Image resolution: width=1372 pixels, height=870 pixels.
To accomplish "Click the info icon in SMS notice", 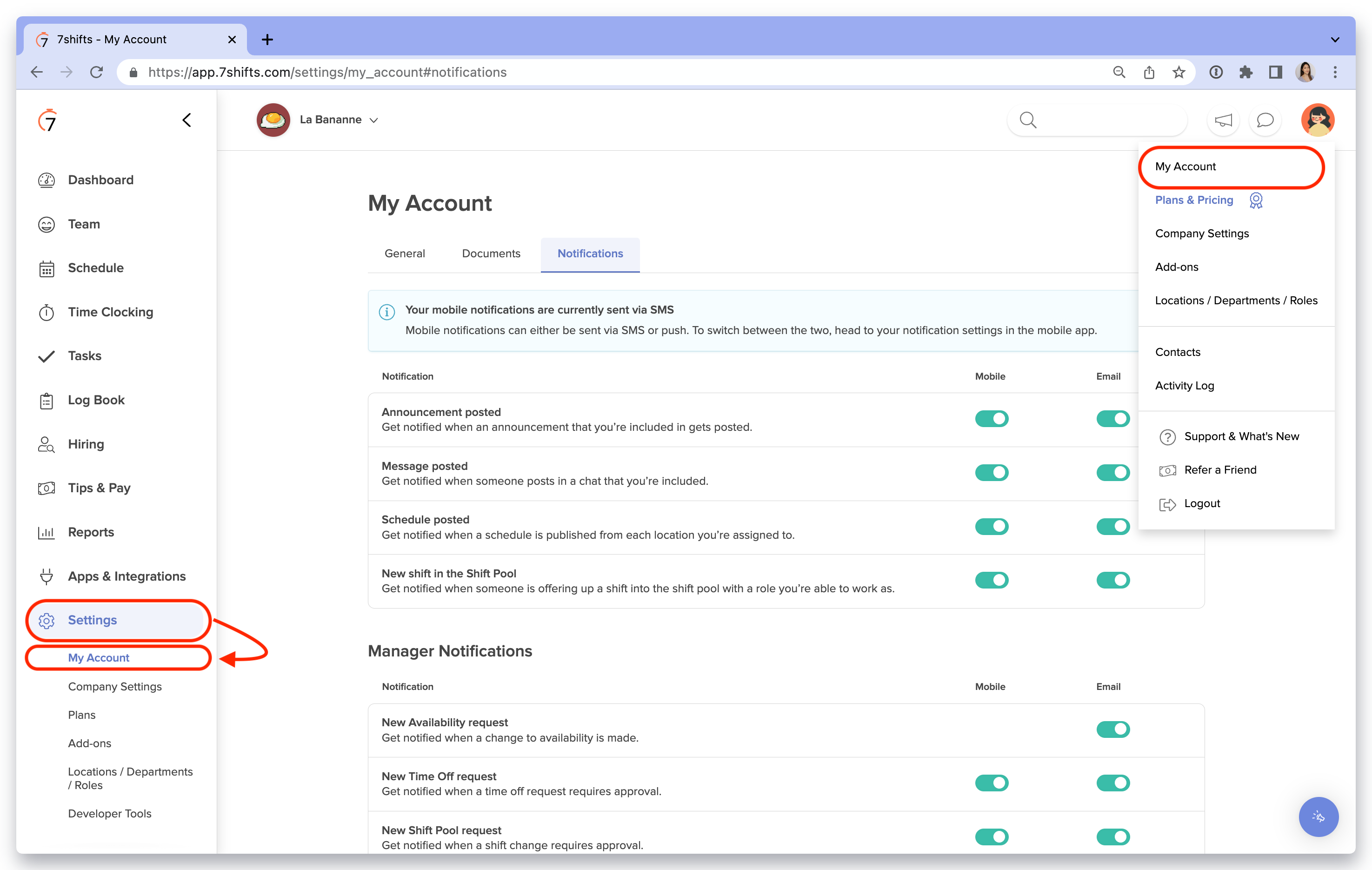I will (x=387, y=312).
